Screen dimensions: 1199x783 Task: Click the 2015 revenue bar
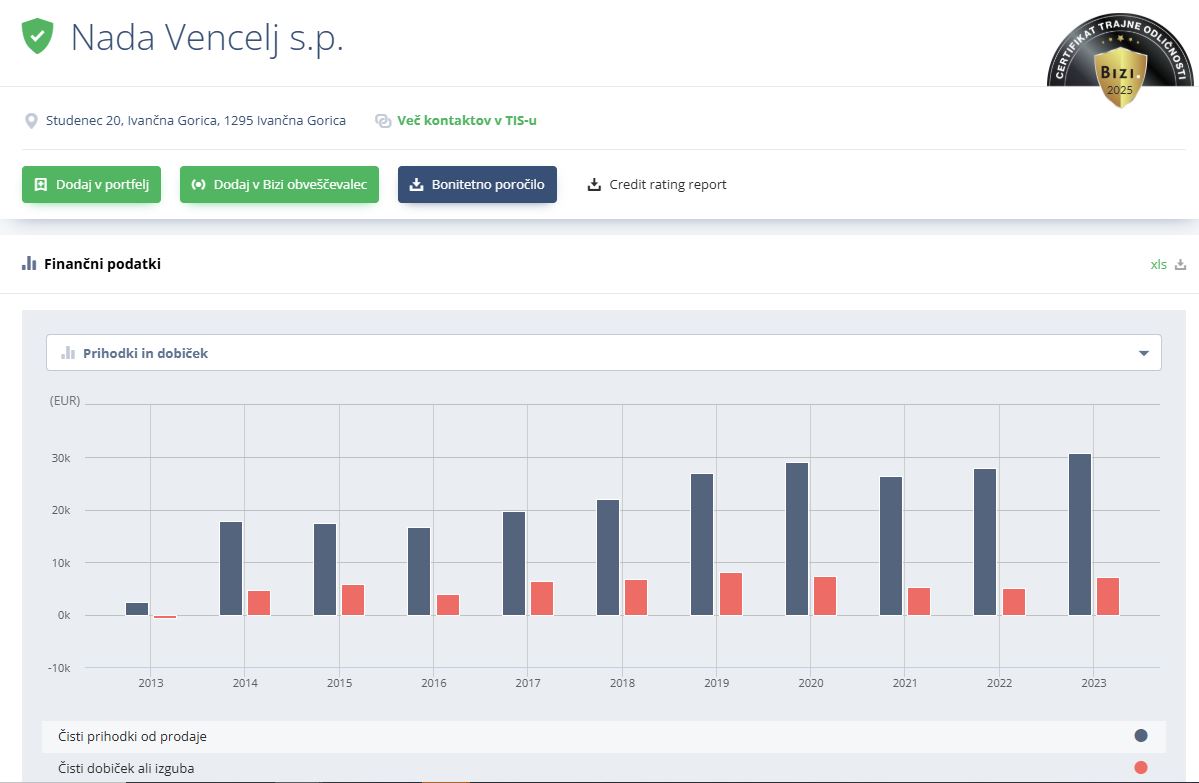(x=325, y=570)
